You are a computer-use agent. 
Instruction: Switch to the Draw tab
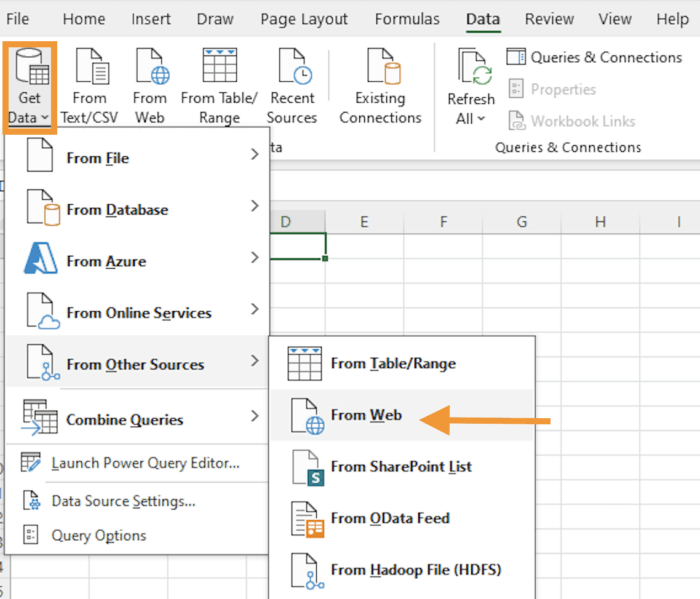pos(215,19)
